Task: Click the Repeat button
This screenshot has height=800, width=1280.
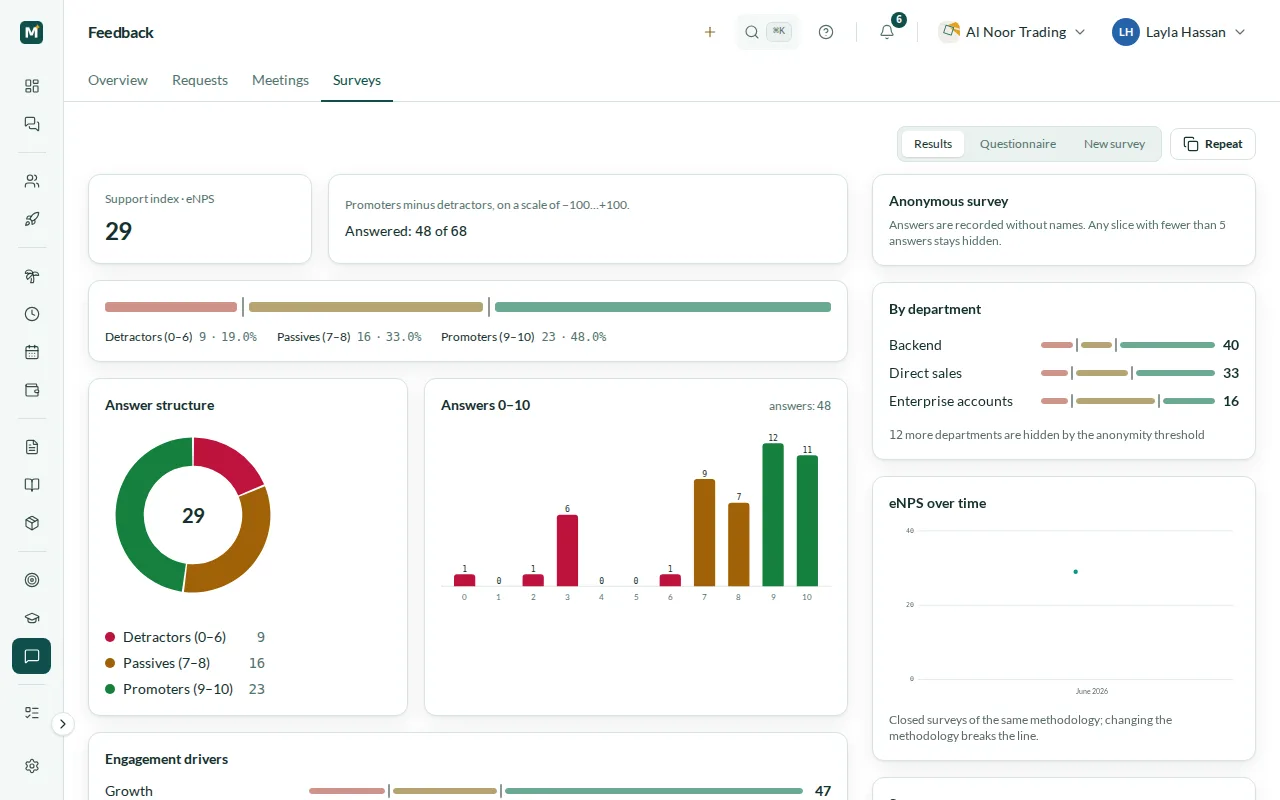Action: [x=1213, y=144]
